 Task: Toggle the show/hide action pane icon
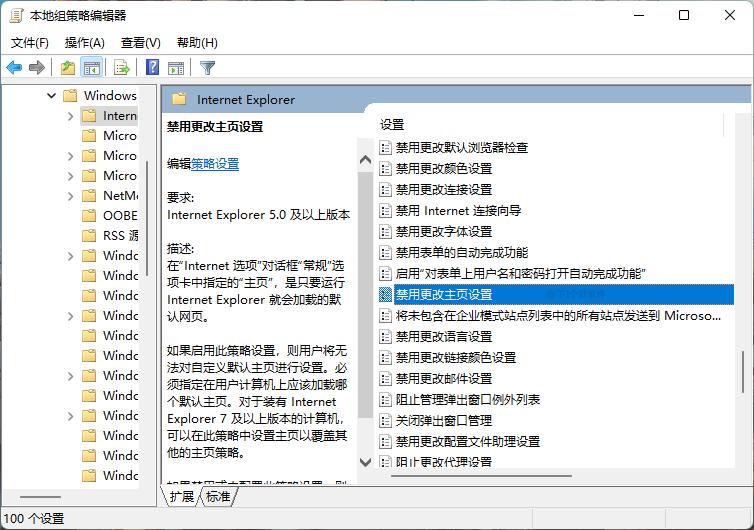click(x=176, y=68)
